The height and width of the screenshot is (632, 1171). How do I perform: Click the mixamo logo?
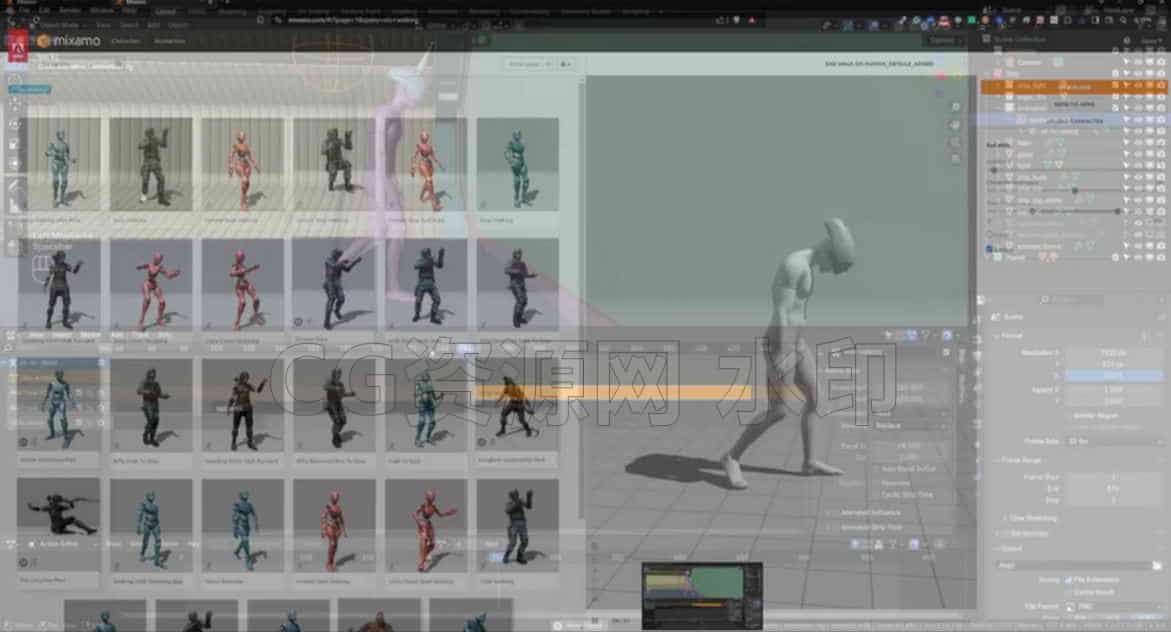69,41
